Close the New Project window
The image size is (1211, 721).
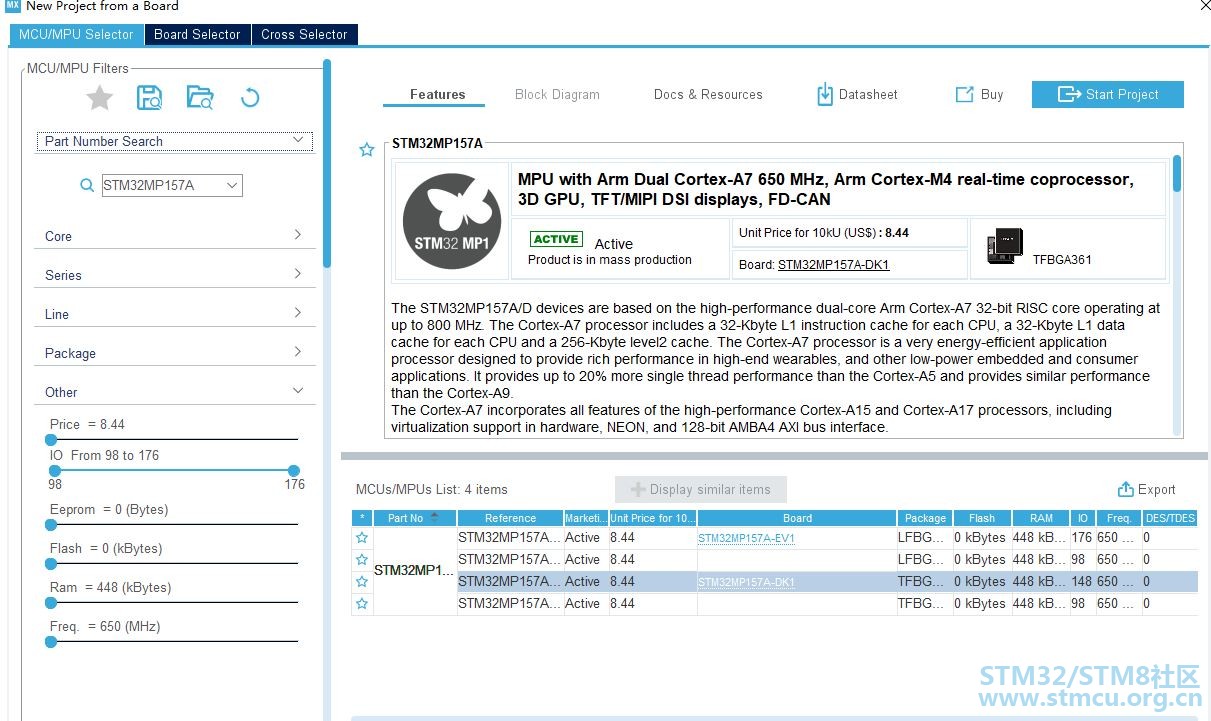[1203, 6]
